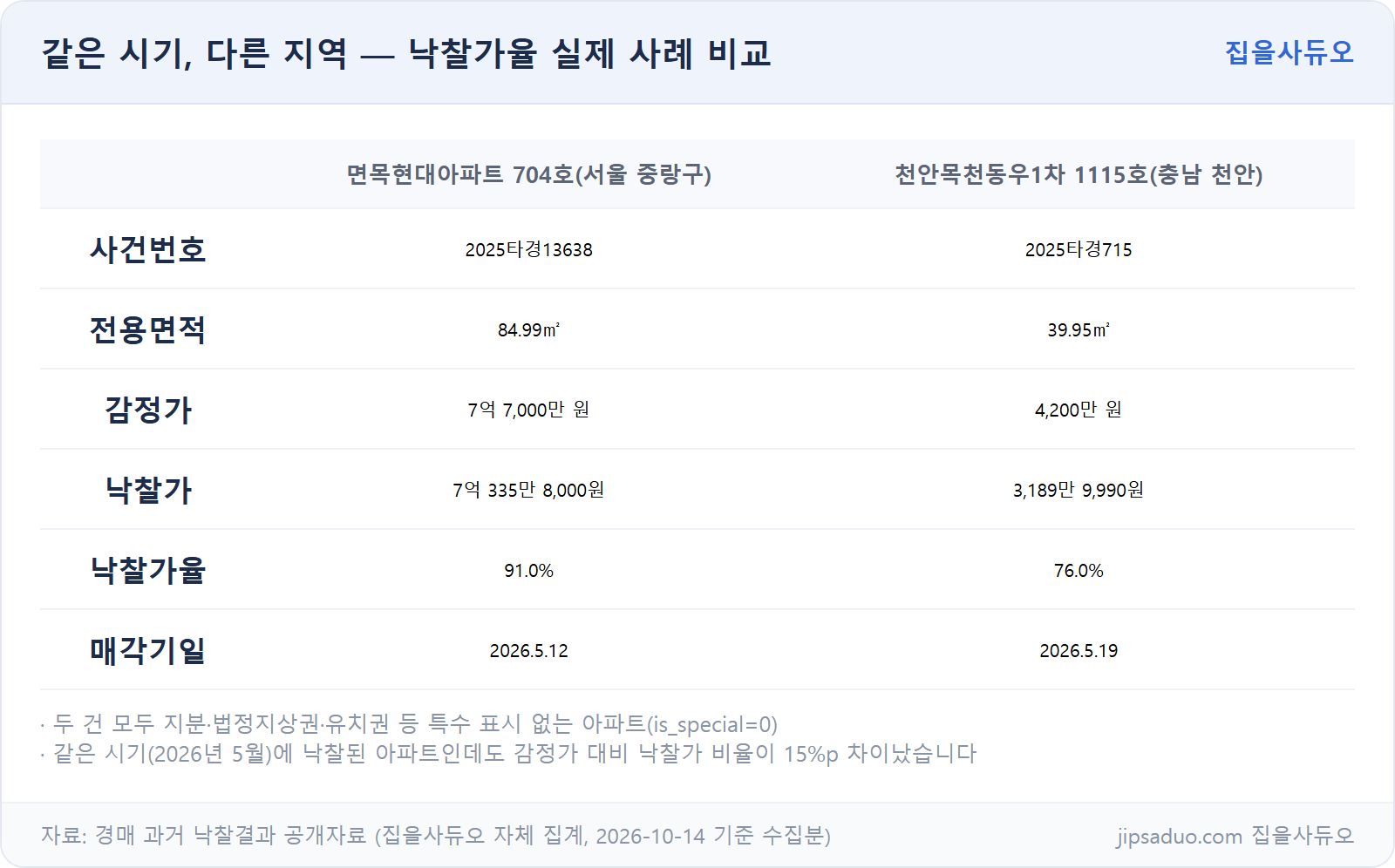This screenshot has width=1395, height=868.
Task: Click the 91.0% bid rate value
Action: (x=529, y=570)
